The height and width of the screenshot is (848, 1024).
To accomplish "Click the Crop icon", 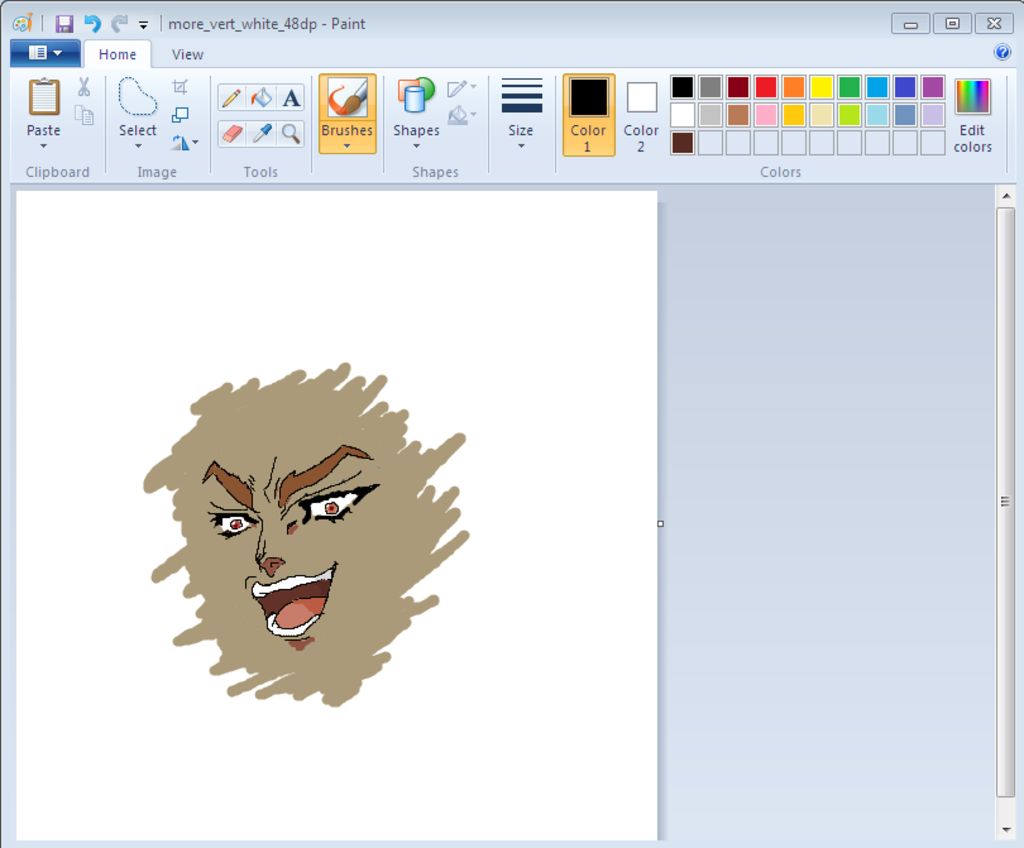I will click(180, 88).
